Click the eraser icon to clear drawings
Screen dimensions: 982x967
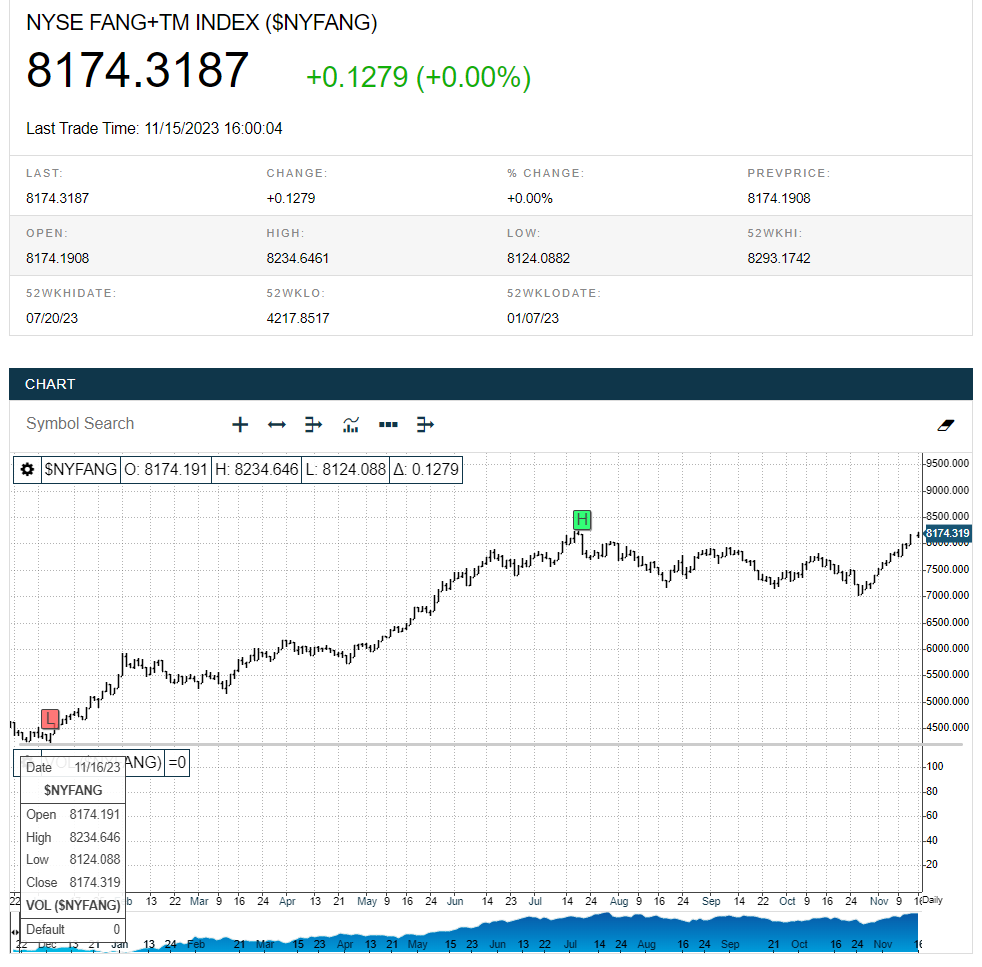point(946,425)
